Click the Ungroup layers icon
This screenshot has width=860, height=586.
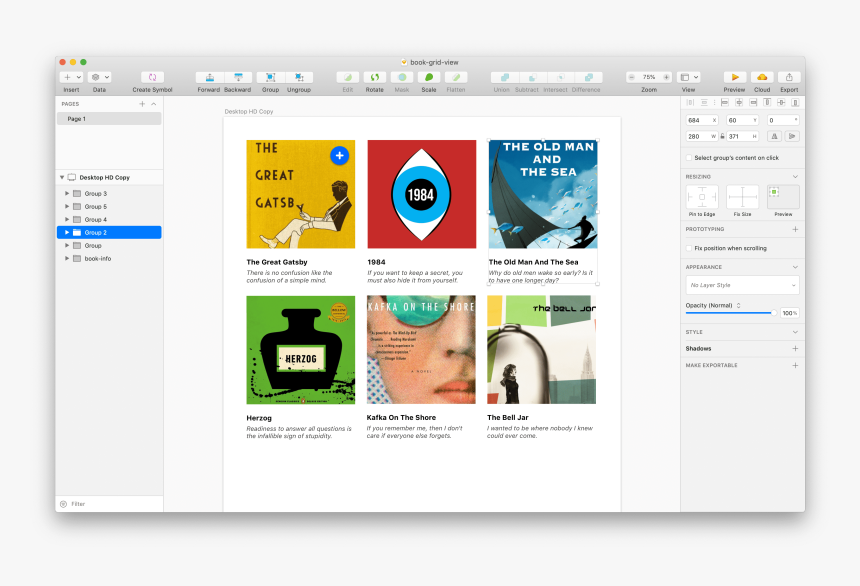tap(299, 77)
